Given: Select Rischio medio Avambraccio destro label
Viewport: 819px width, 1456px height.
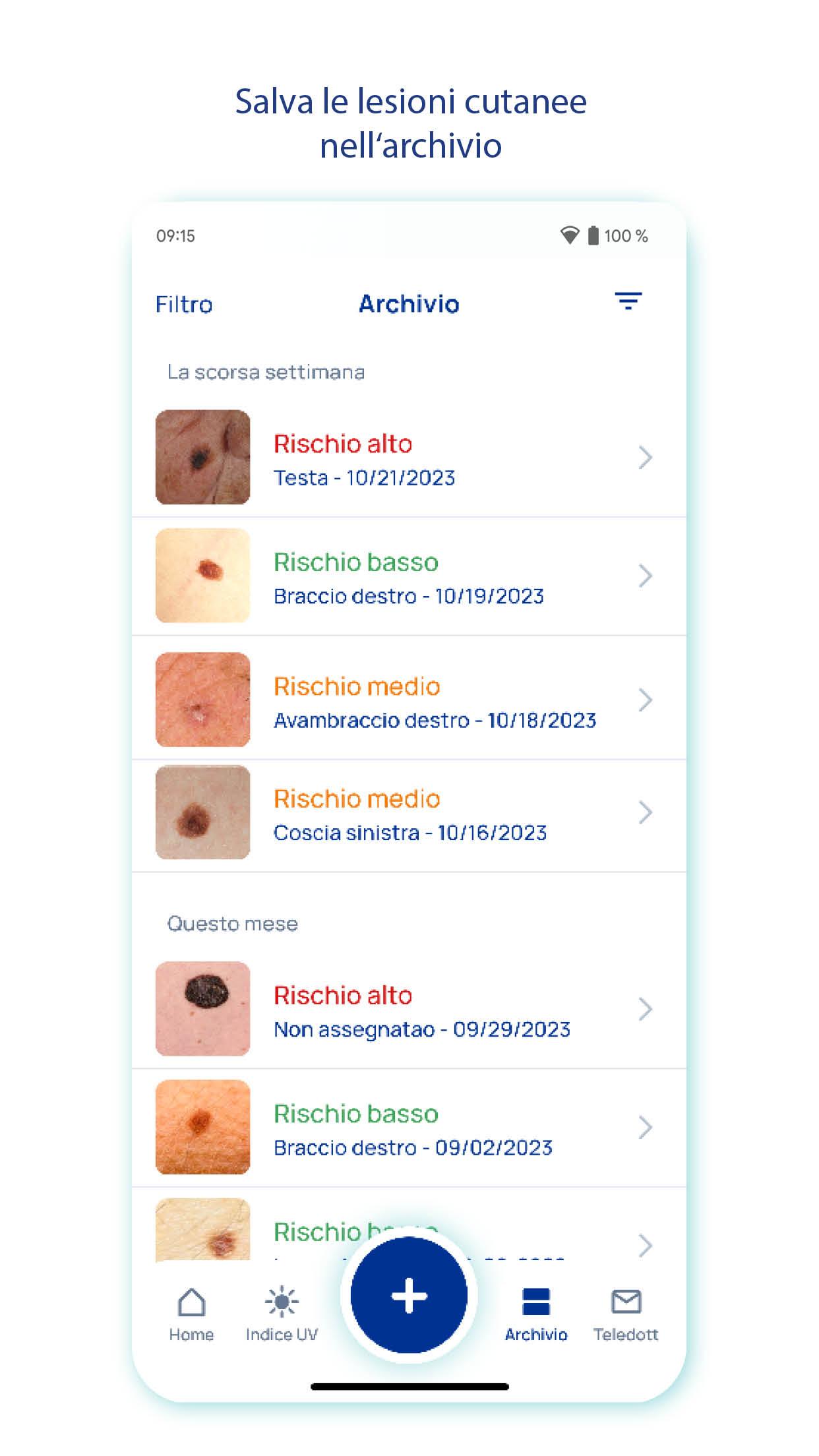Looking at the screenshot, I should (357, 686).
